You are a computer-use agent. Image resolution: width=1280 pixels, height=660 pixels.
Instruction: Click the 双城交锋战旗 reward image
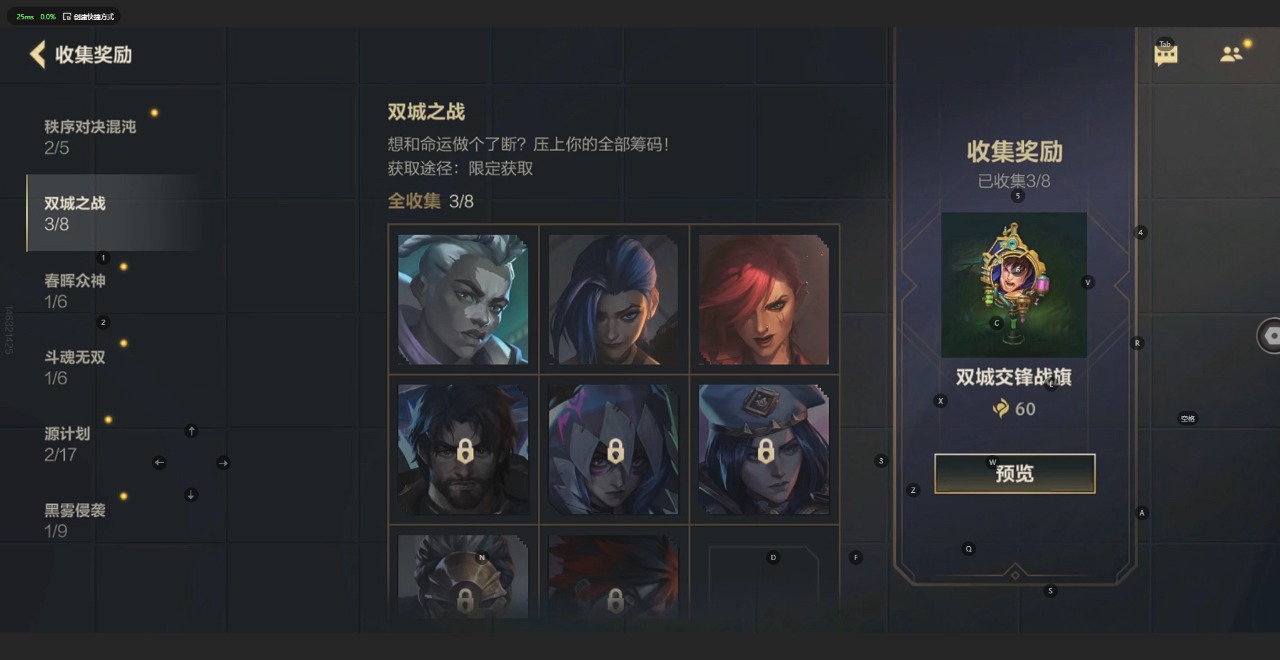1014,284
